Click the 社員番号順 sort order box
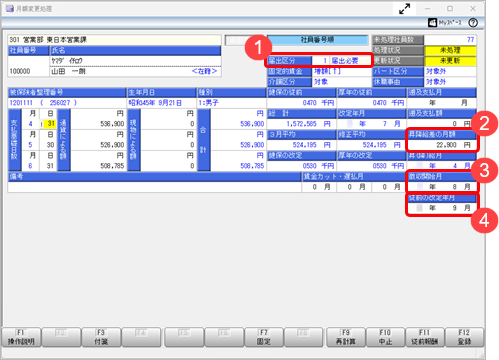Screen dimensions: 499x360 coord(317,40)
